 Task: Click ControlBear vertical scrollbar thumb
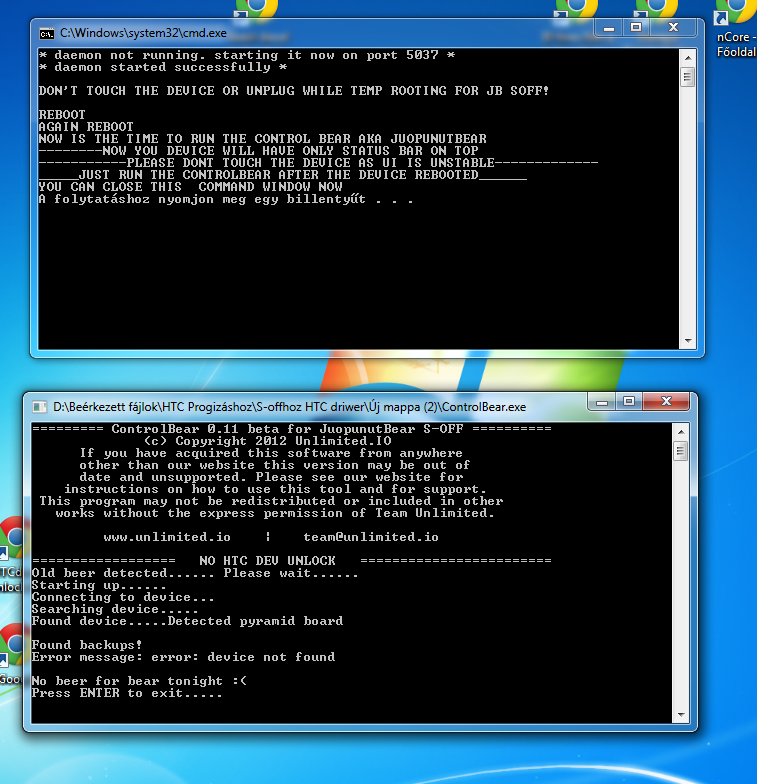pyautogui.click(x=680, y=451)
